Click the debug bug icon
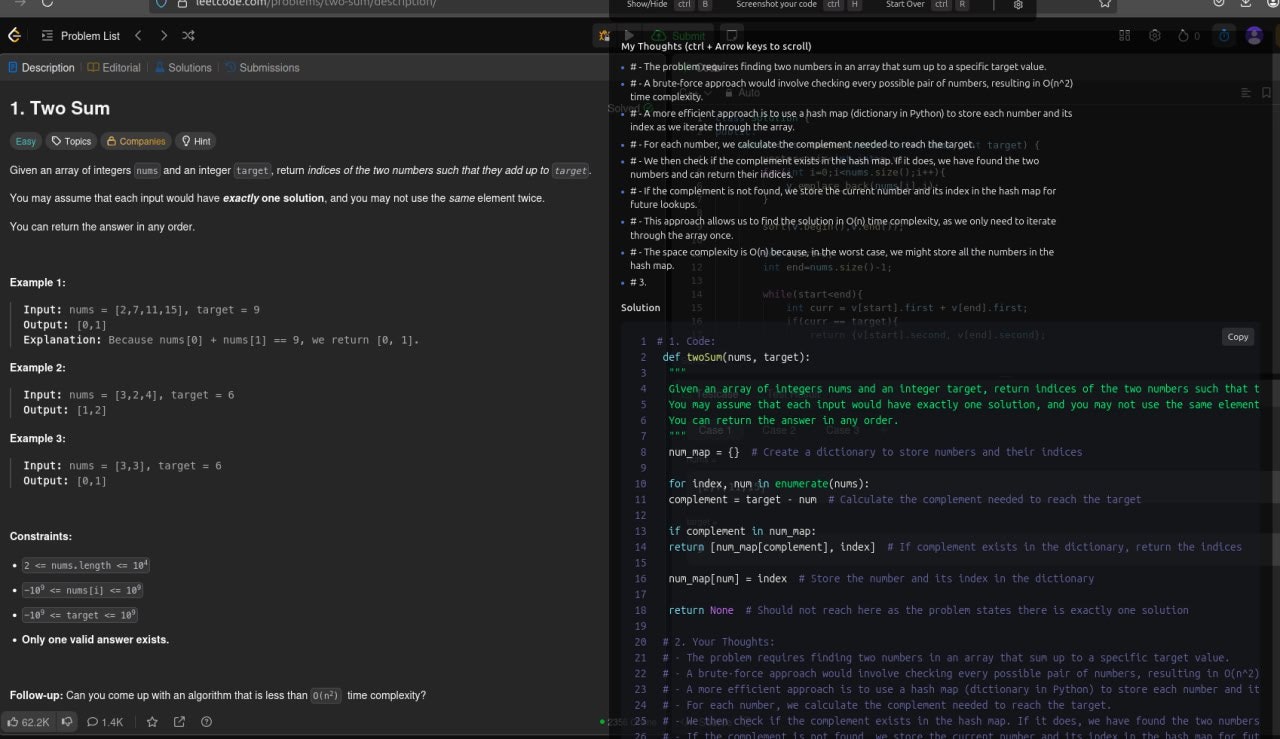 click(604, 36)
